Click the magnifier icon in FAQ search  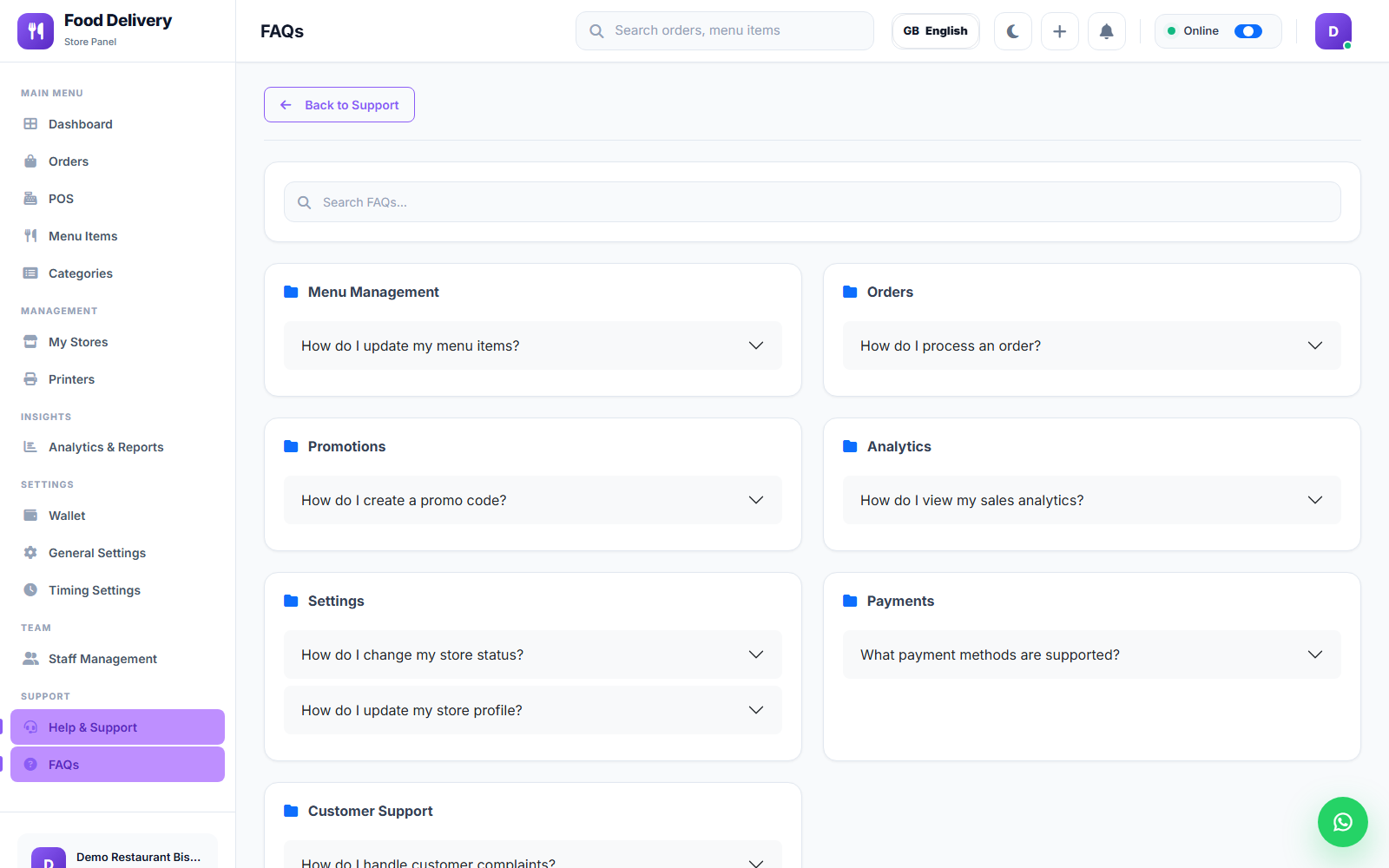coord(304,202)
